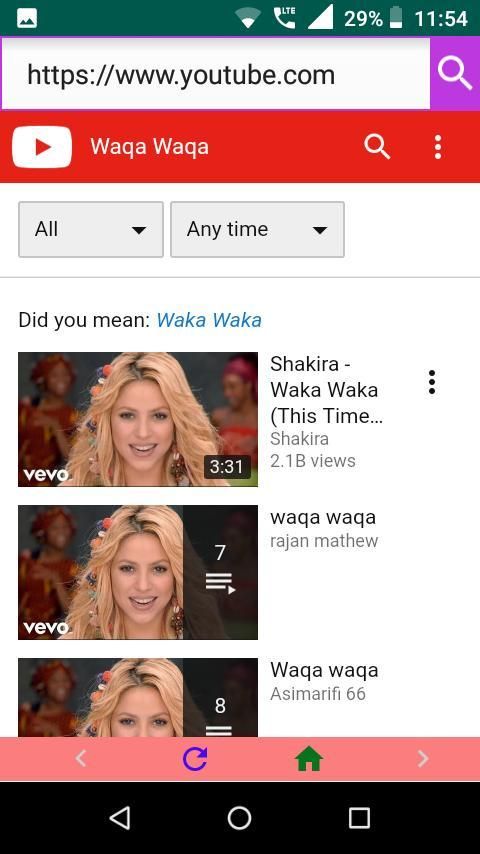Open Android recent apps square button
The height and width of the screenshot is (854, 480).
coord(359,818)
